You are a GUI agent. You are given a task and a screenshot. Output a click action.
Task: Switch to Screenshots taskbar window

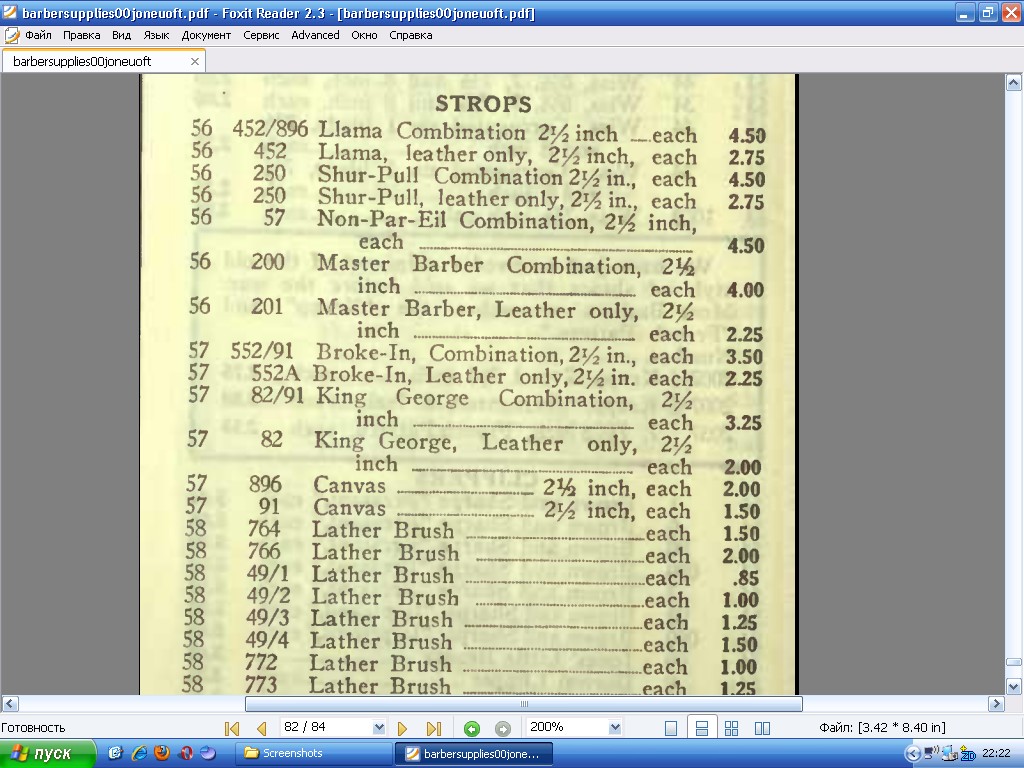click(x=310, y=753)
